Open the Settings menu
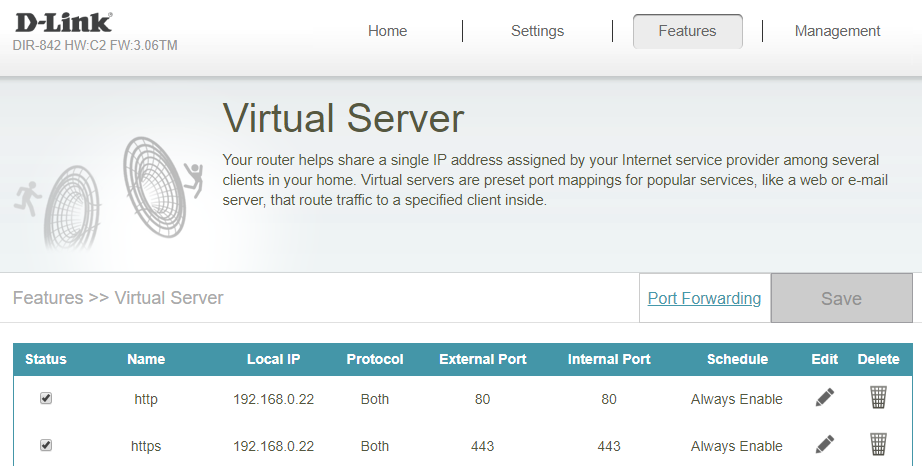Image resolution: width=922 pixels, height=466 pixels. [x=537, y=31]
